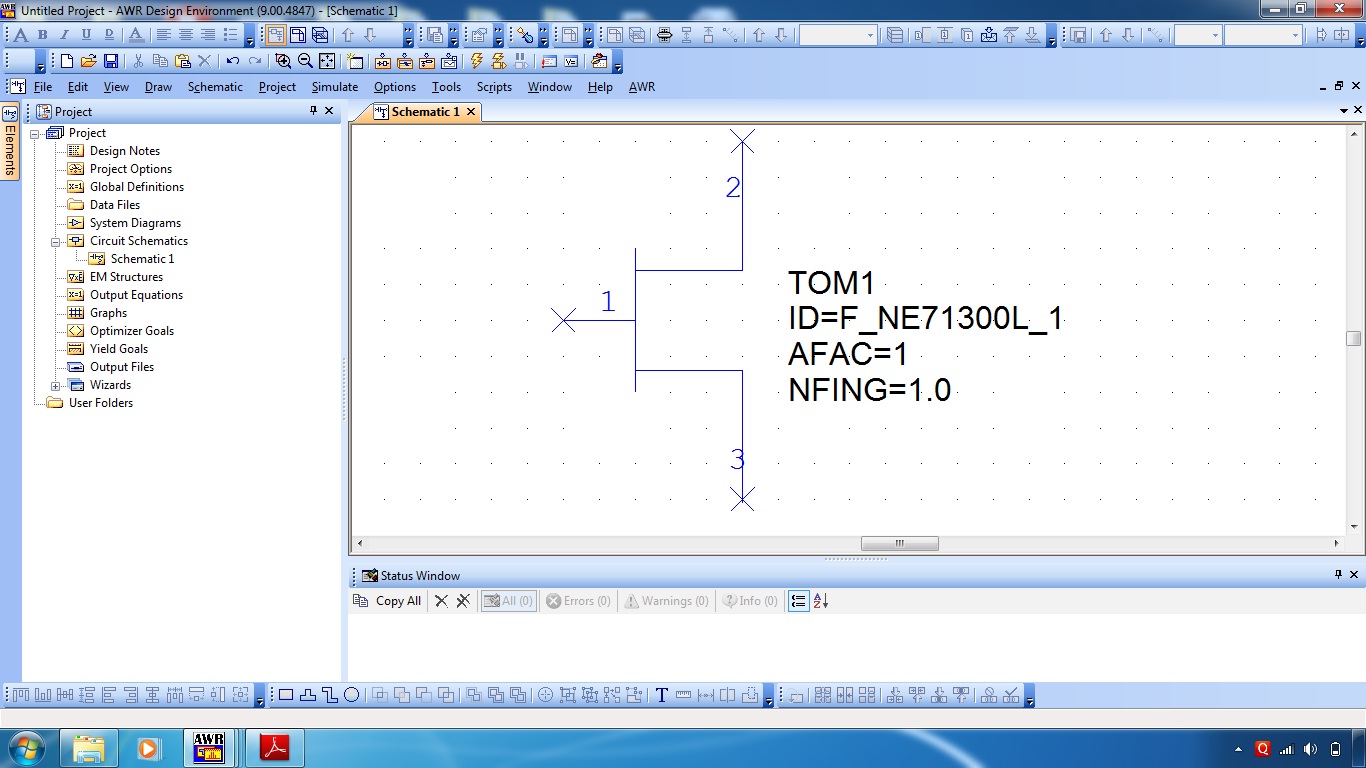Click node 1 gate terminal of transistor
The image size is (1366, 768).
[x=564, y=320]
